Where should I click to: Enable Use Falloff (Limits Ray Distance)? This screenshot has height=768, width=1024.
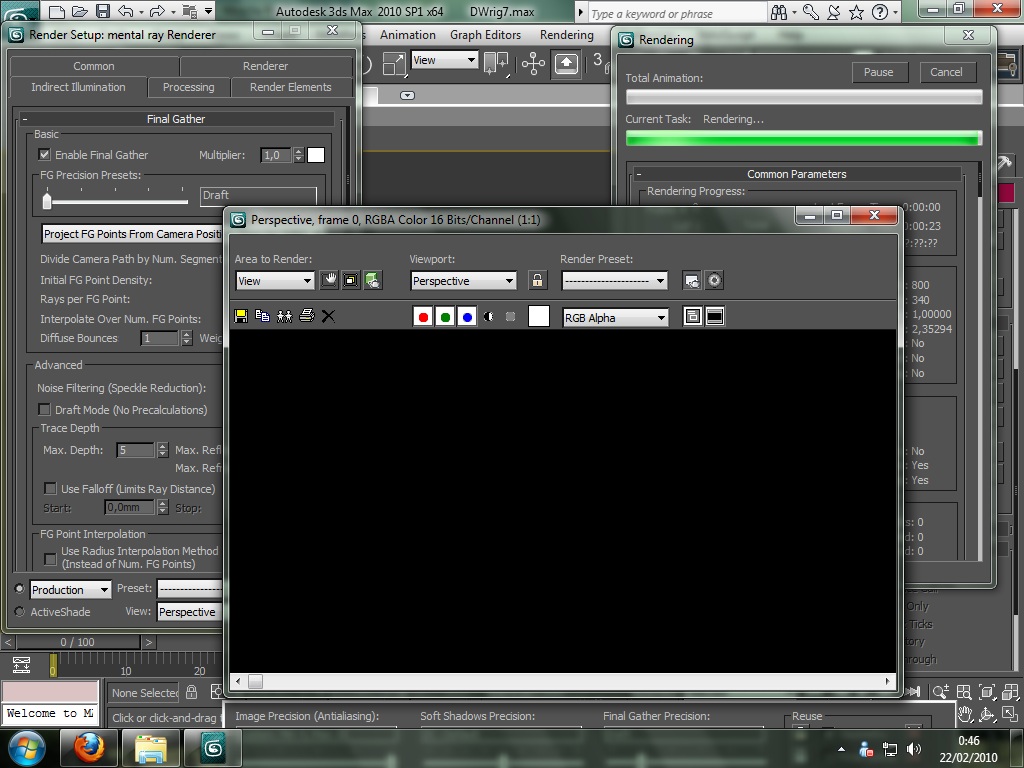[50, 488]
